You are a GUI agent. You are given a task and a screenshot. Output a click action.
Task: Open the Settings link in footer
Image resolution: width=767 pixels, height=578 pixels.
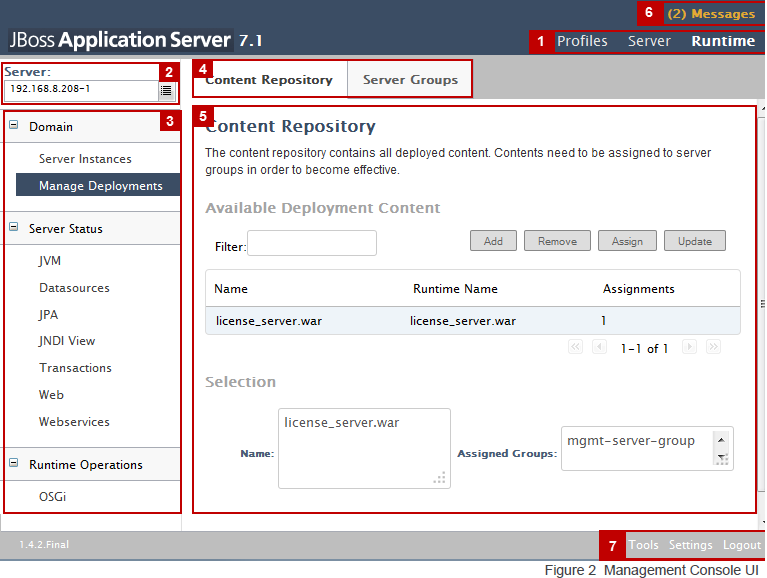pyautogui.click(x=690, y=545)
